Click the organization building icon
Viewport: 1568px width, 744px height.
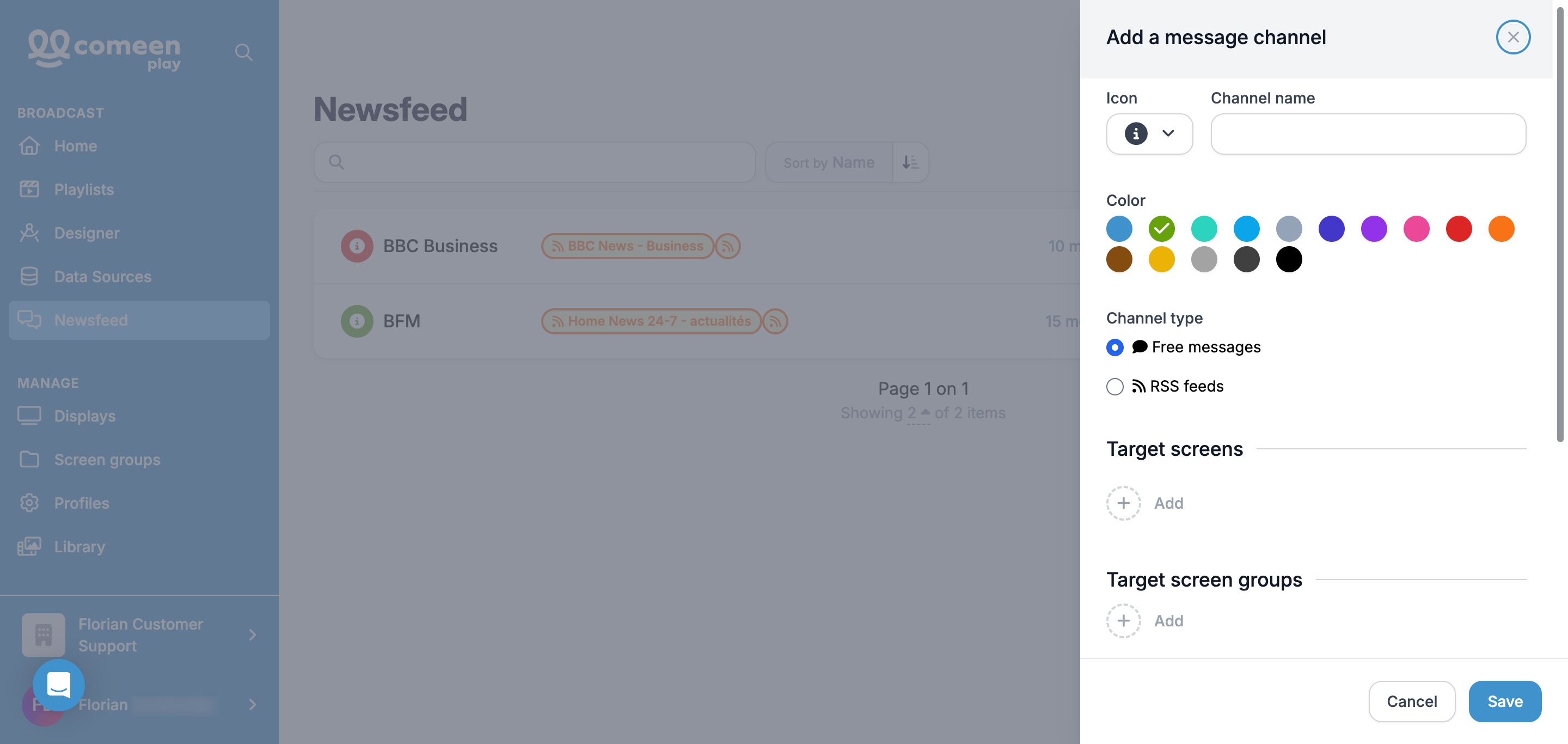pos(43,635)
